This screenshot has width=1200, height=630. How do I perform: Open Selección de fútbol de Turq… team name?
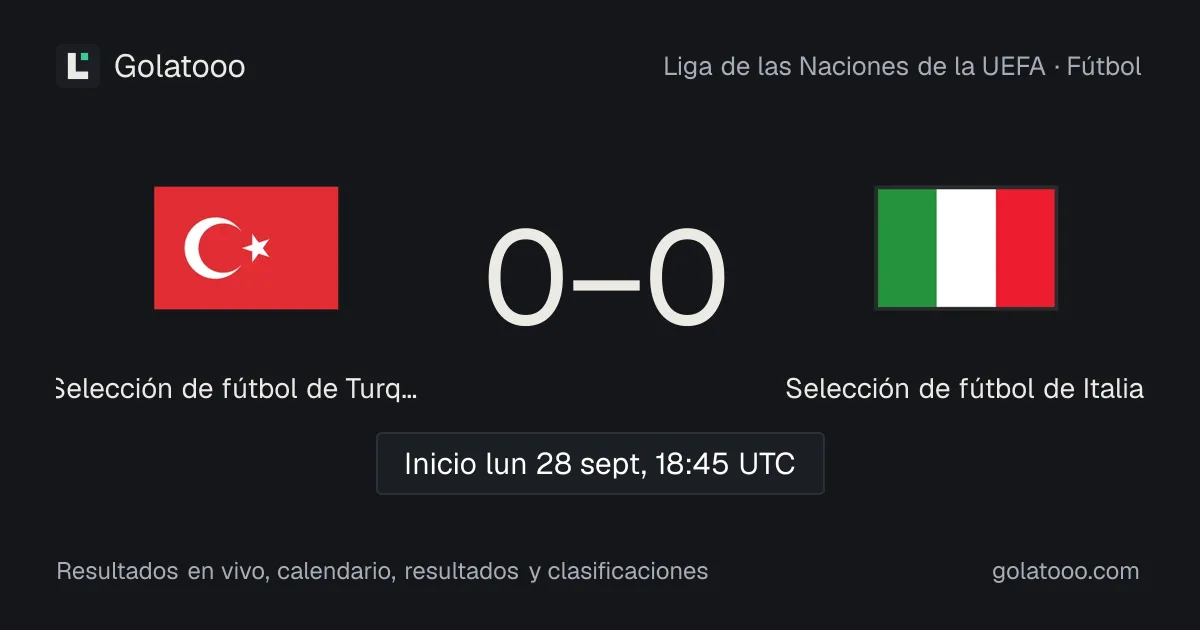[x=237, y=388]
